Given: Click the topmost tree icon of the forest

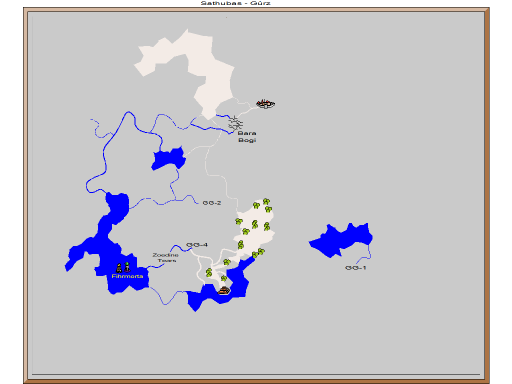Looking at the screenshot, I should pos(266,201).
